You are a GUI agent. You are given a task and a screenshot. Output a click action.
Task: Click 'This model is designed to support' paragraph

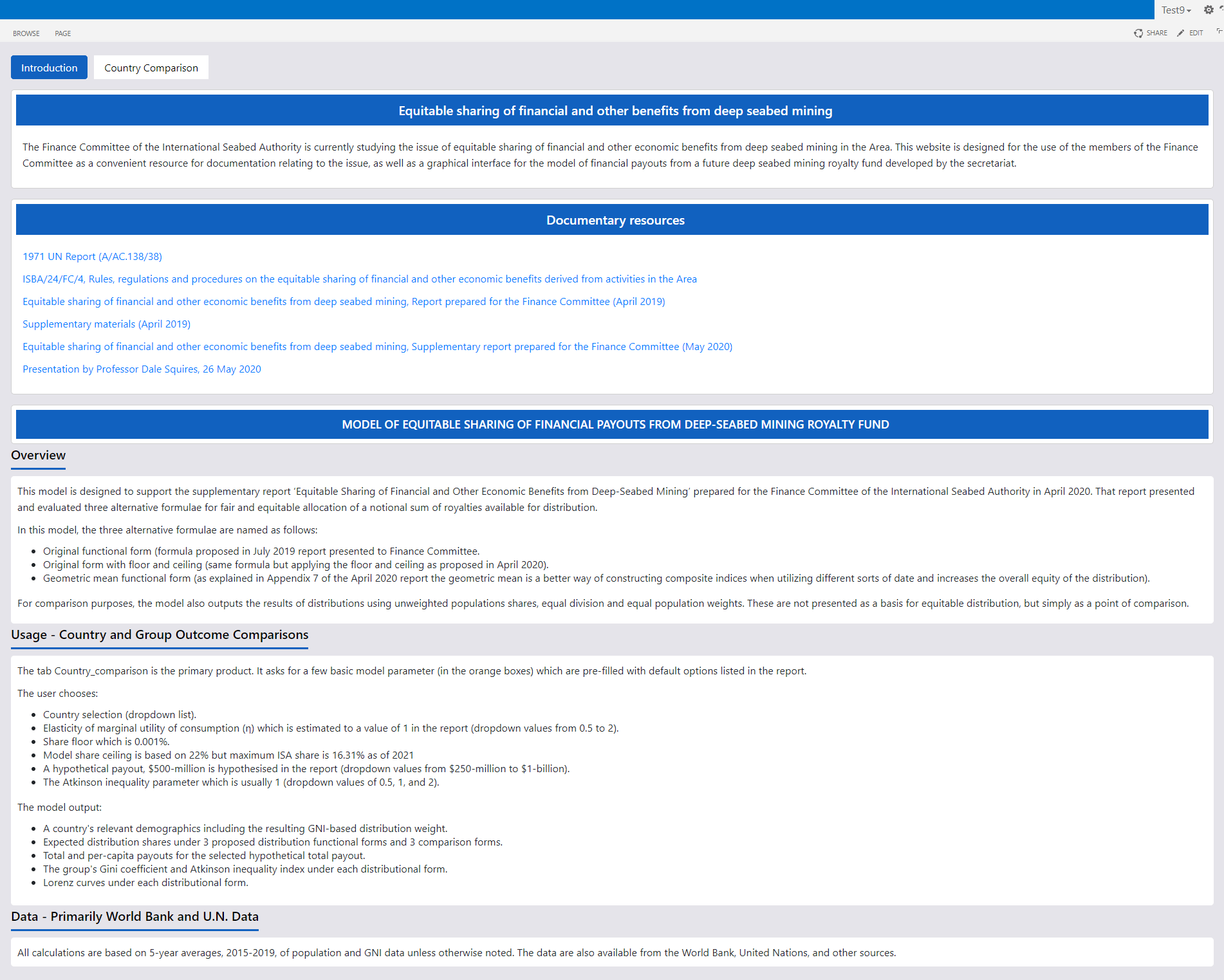pyautogui.click(x=606, y=499)
